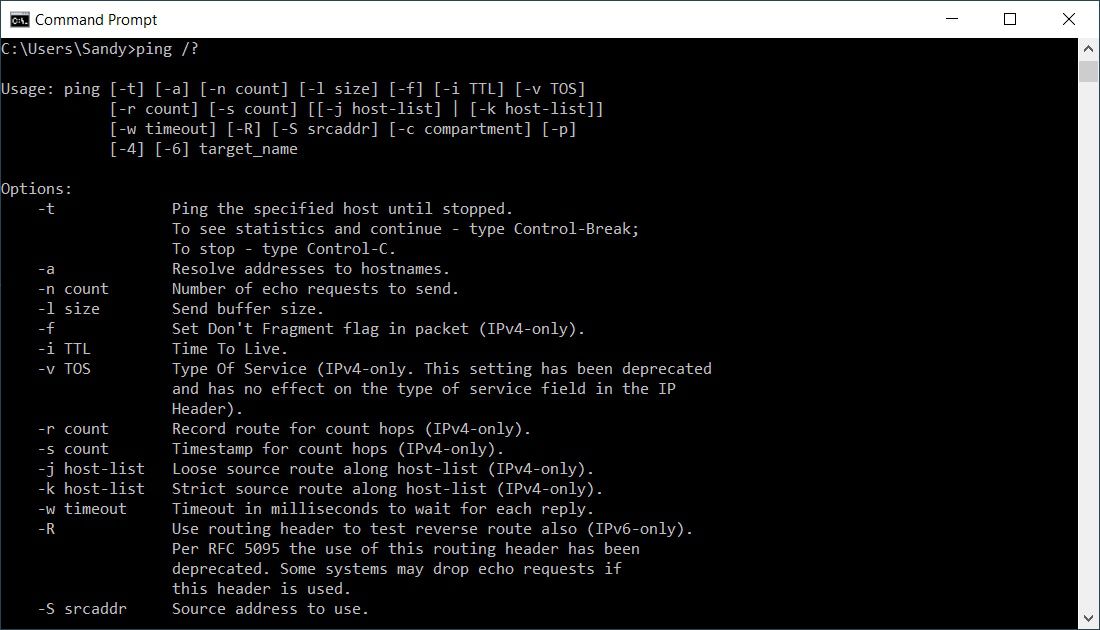The width and height of the screenshot is (1100, 630).
Task: Close the Command Prompt window
Action: 1065,19
